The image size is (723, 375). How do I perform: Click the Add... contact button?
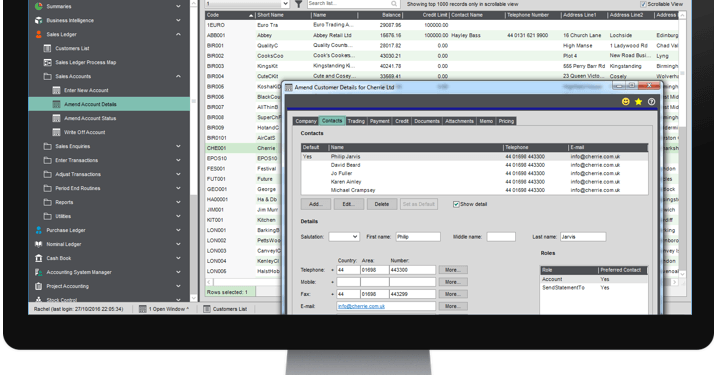point(316,204)
